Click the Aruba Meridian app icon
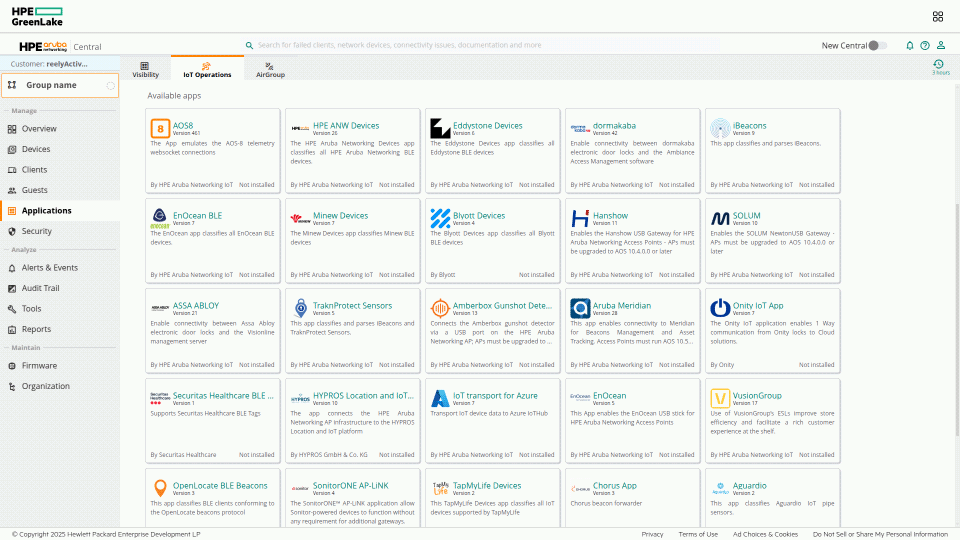This screenshot has width=960, height=540. click(580, 308)
